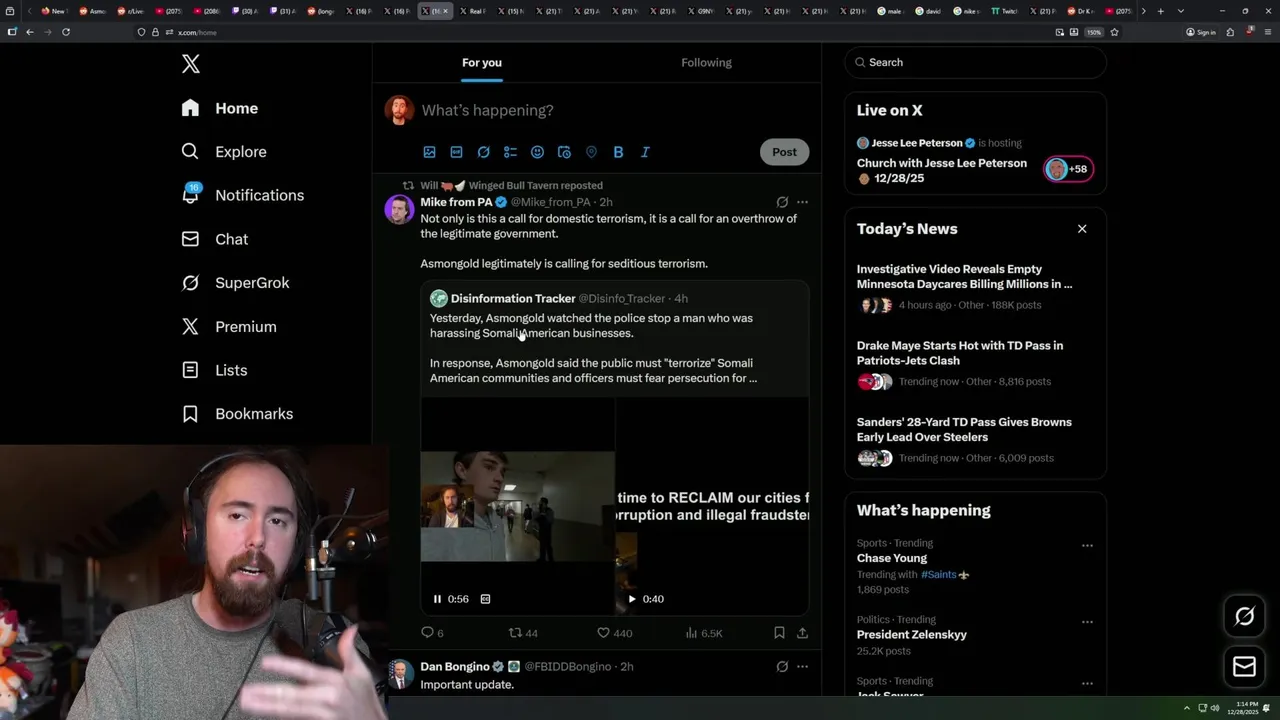Viewport: 1280px width, 720px height.
Task: Add media with the image icon
Action: [429, 152]
